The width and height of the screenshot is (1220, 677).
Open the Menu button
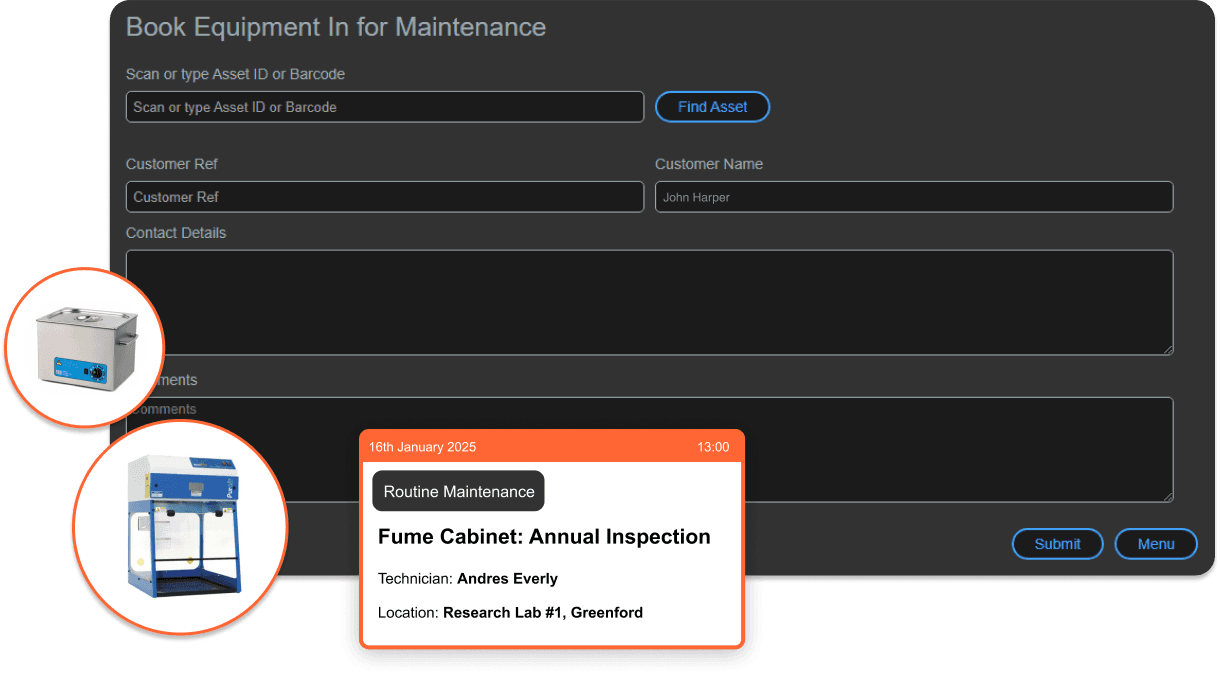[1155, 544]
